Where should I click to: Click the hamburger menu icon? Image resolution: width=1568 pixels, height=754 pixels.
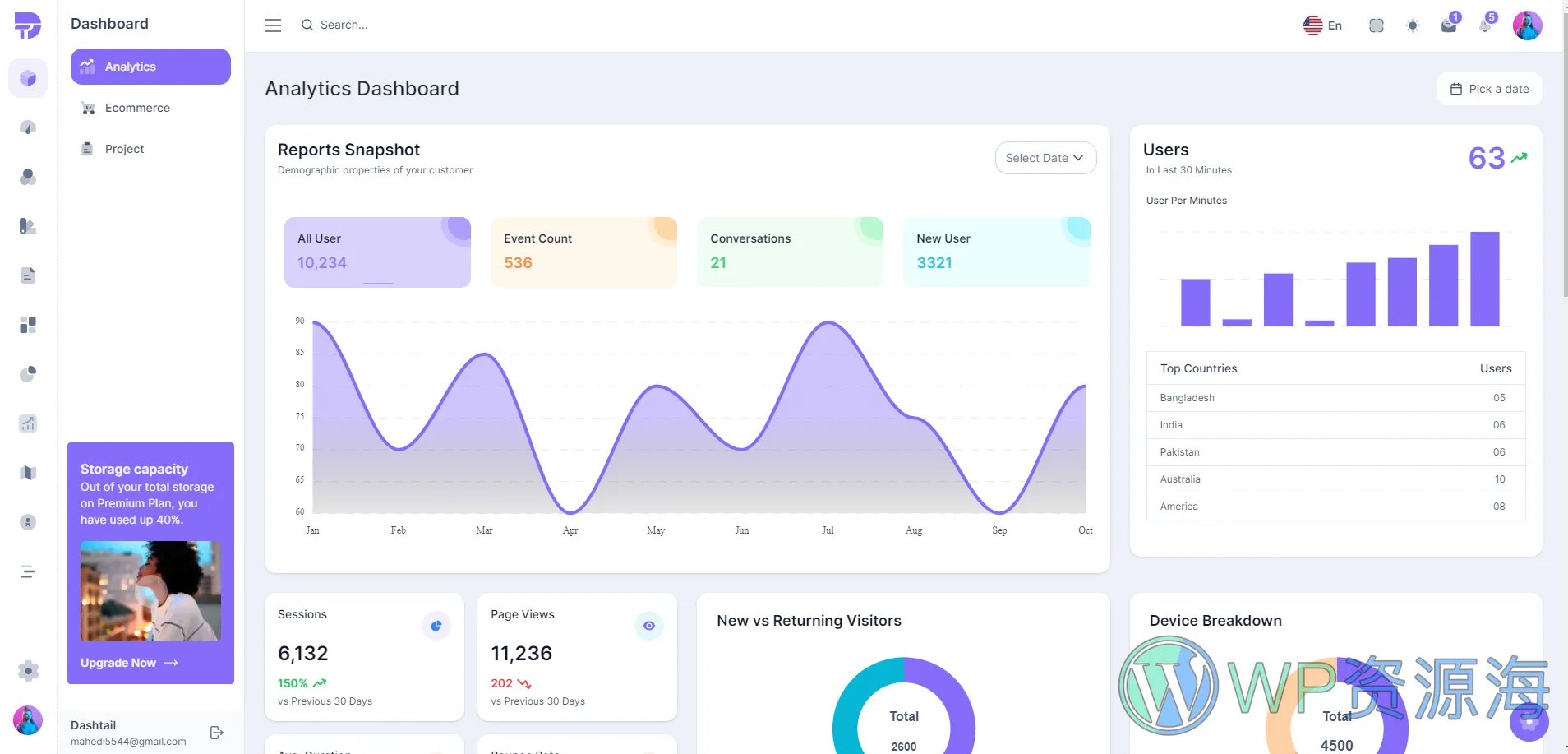pyautogui.click(x=273, y=25)
